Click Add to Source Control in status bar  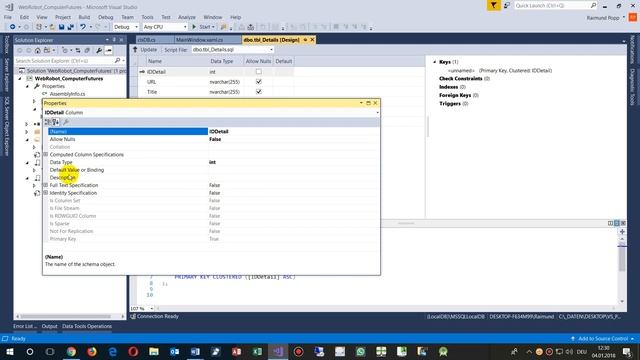pos(602,339)
